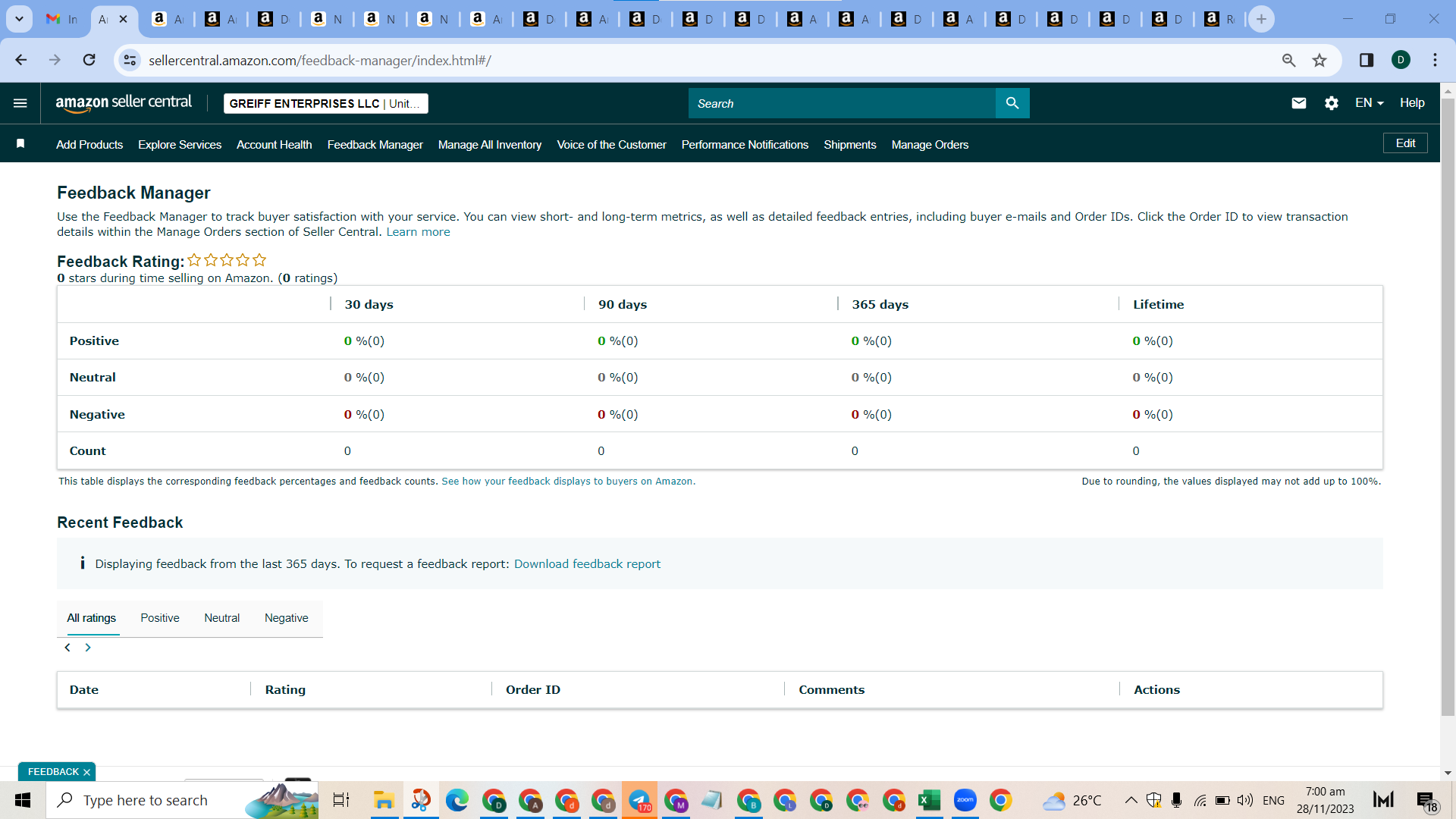1456x819 pixels.
Task: Open File Explorer from taskbar
Action: [x=384, y=800]
